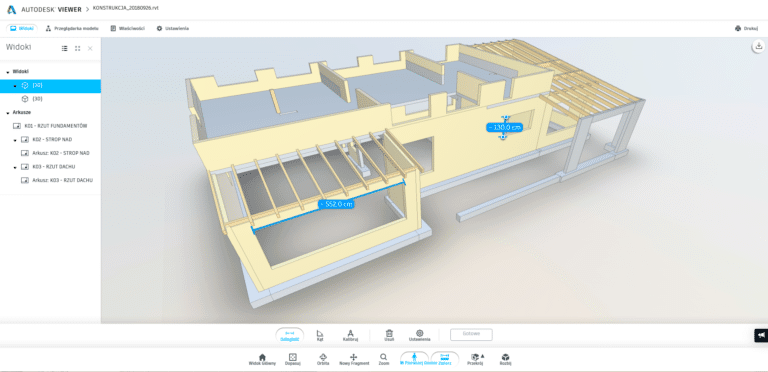768x372 pixels.
Task: Activate the Dopasuj fit-to-view tool
Action: tap(293, 359)
